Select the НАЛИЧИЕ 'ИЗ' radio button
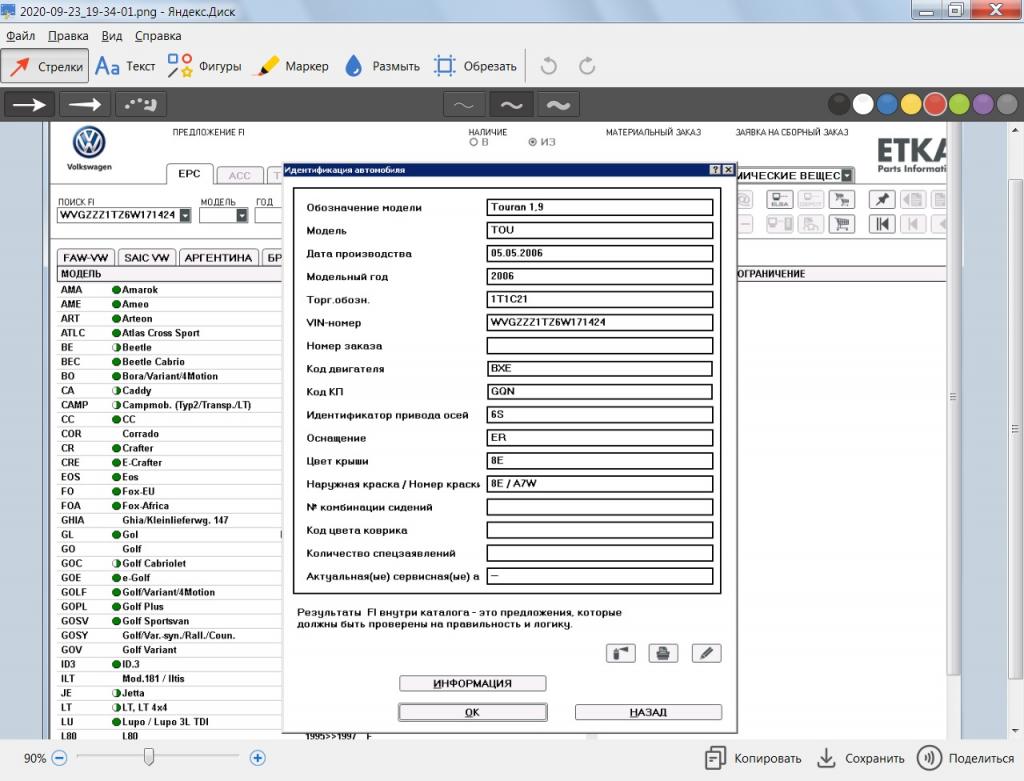Screen dimensions: 1024x781 533,142
